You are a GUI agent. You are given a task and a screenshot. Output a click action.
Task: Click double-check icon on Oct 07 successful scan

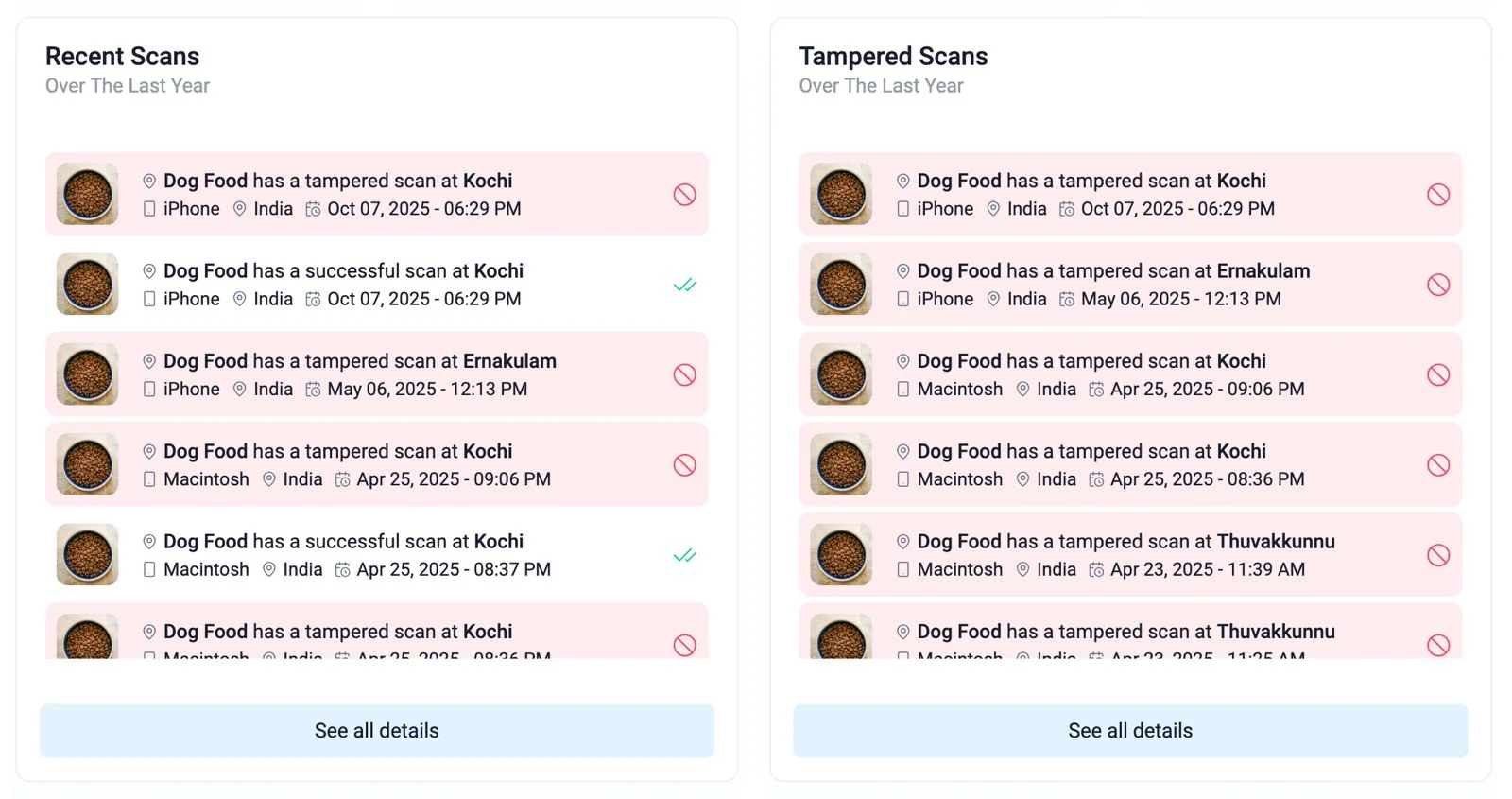[684, 285]
